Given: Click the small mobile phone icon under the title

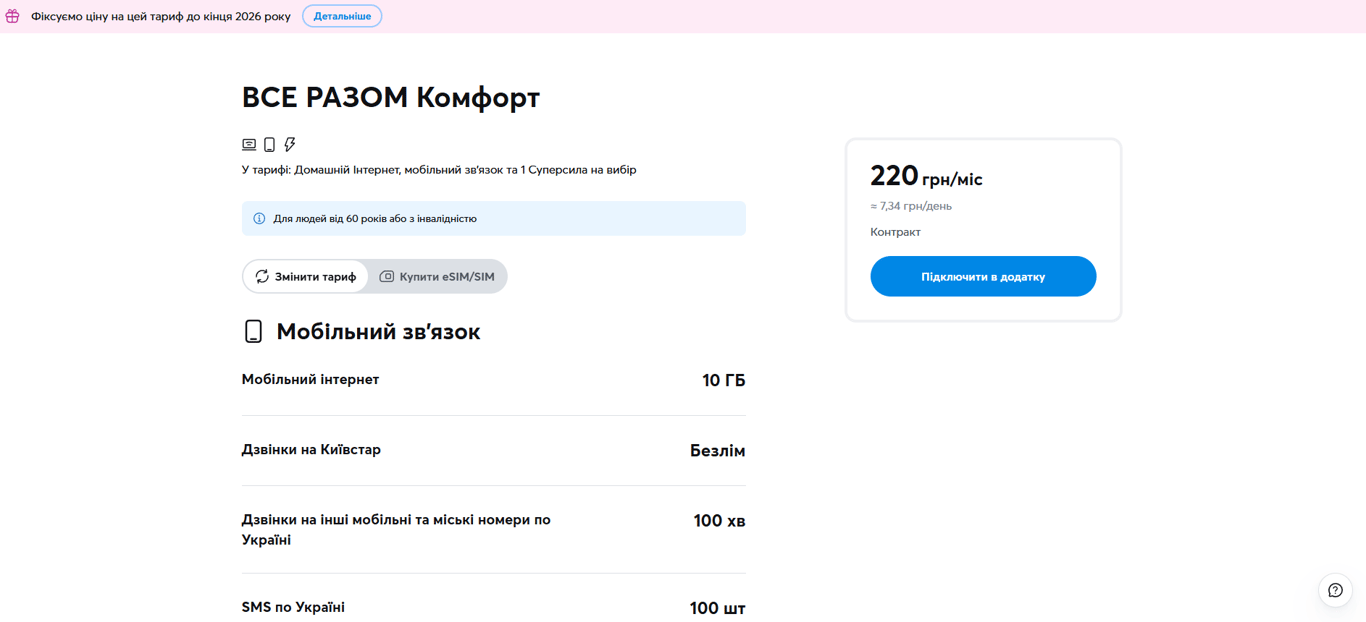Looking at the screenshot, I should (269, 145).
